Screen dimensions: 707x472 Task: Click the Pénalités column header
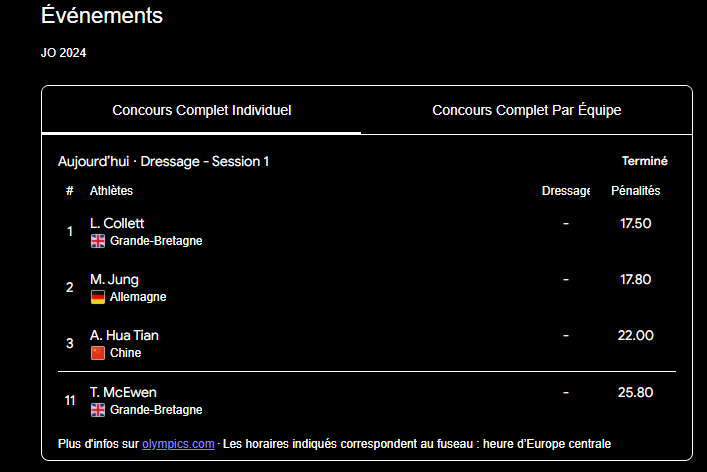coord(635,191)
